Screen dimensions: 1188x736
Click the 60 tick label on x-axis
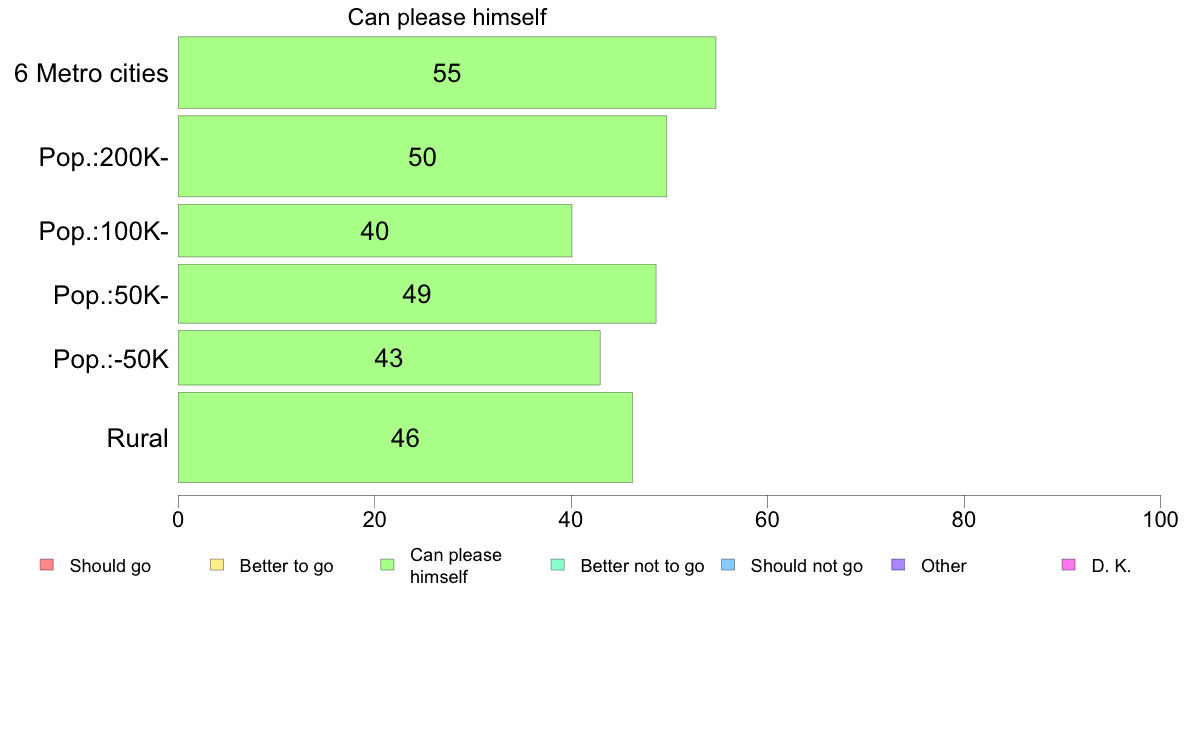pyautogui.click(x=768, y=519)
